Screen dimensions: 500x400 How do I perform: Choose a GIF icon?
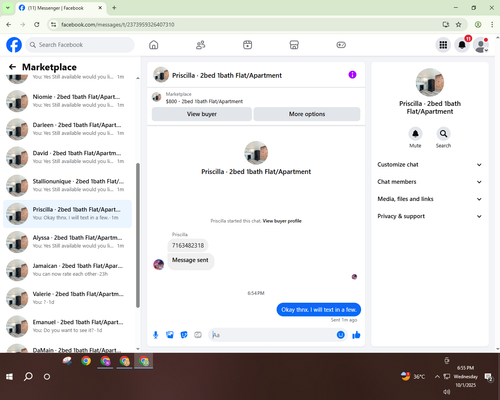click(x=198, y=335)
